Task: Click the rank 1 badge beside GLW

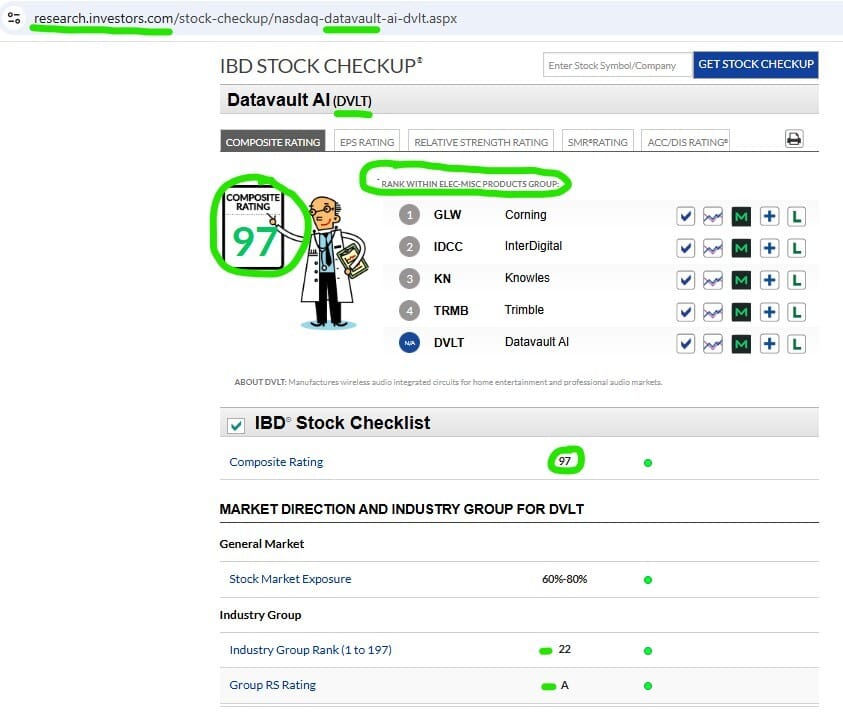Action: click(409, 215)
